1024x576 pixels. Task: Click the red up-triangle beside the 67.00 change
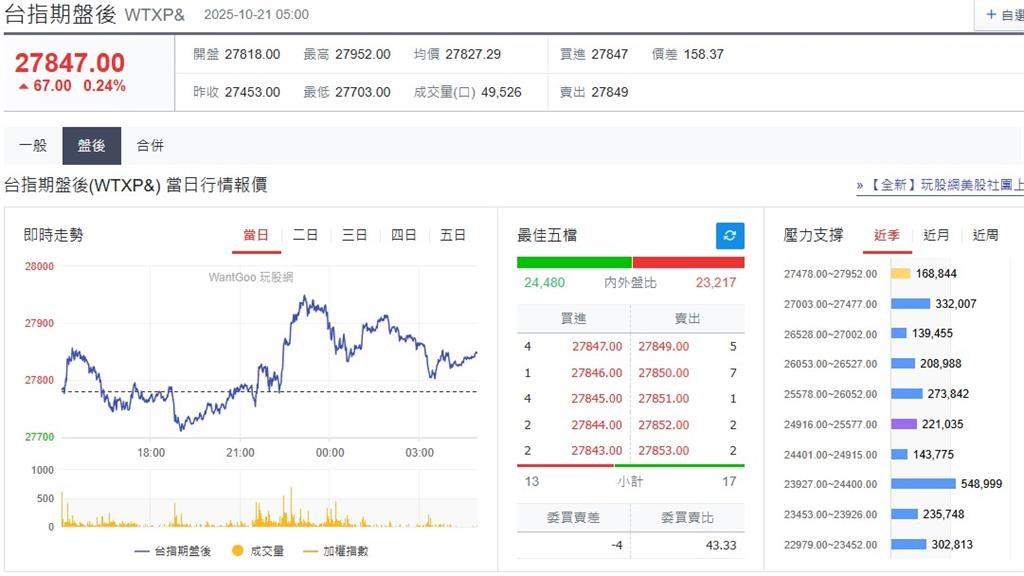click(x=24, y=85)
